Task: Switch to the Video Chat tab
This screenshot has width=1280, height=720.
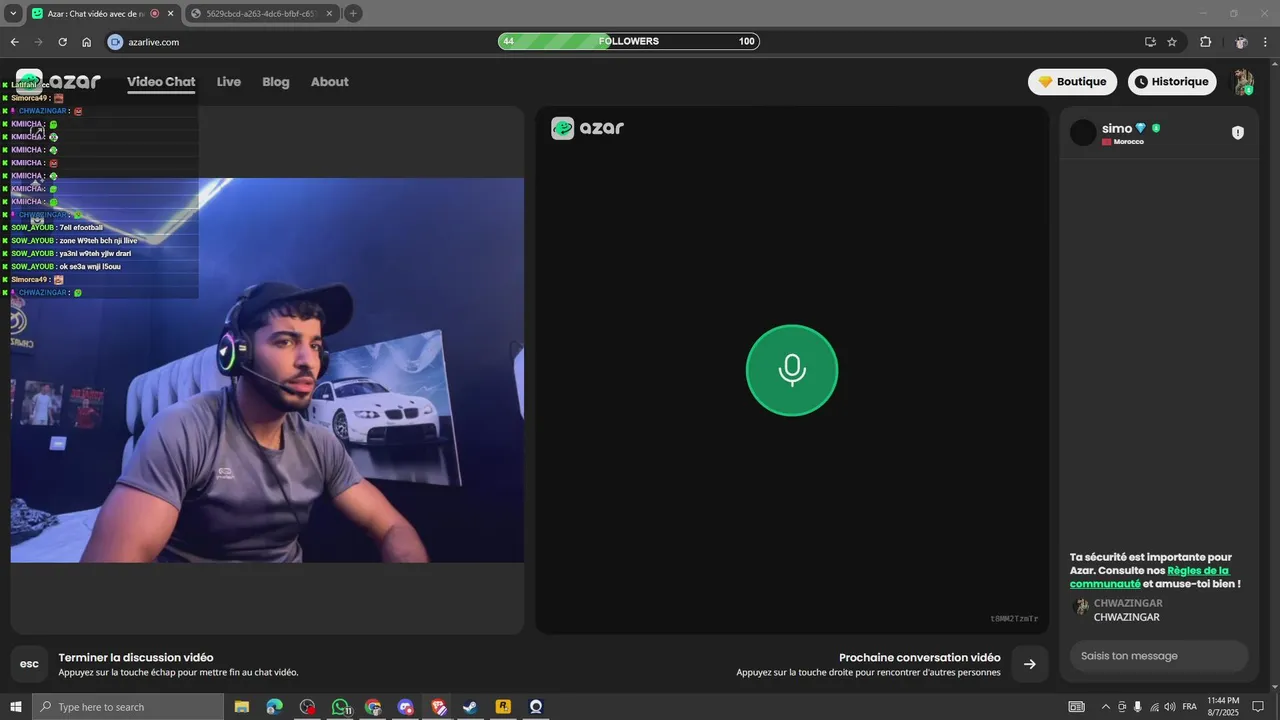Action: pos(161,82)
